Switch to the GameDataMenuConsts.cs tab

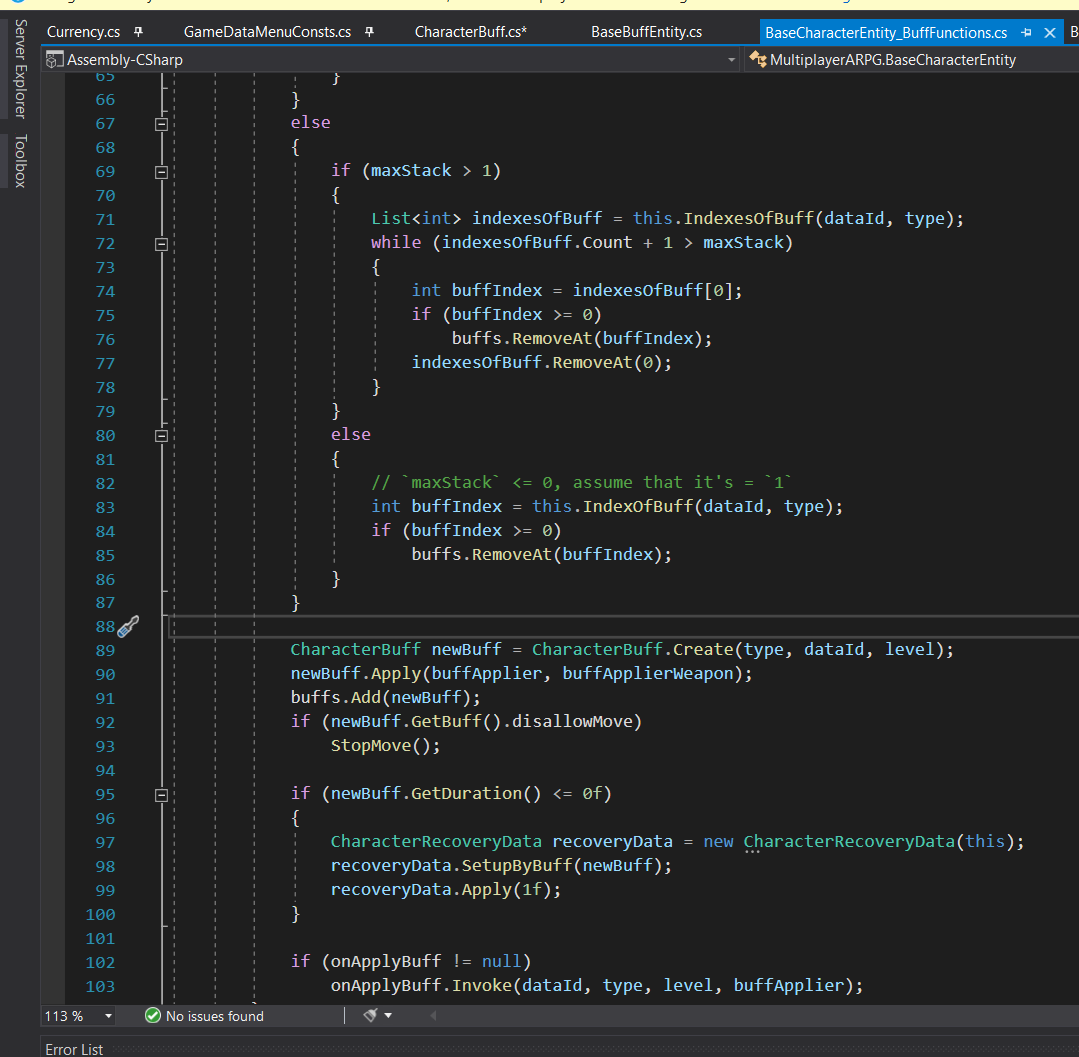coord(267,32)
